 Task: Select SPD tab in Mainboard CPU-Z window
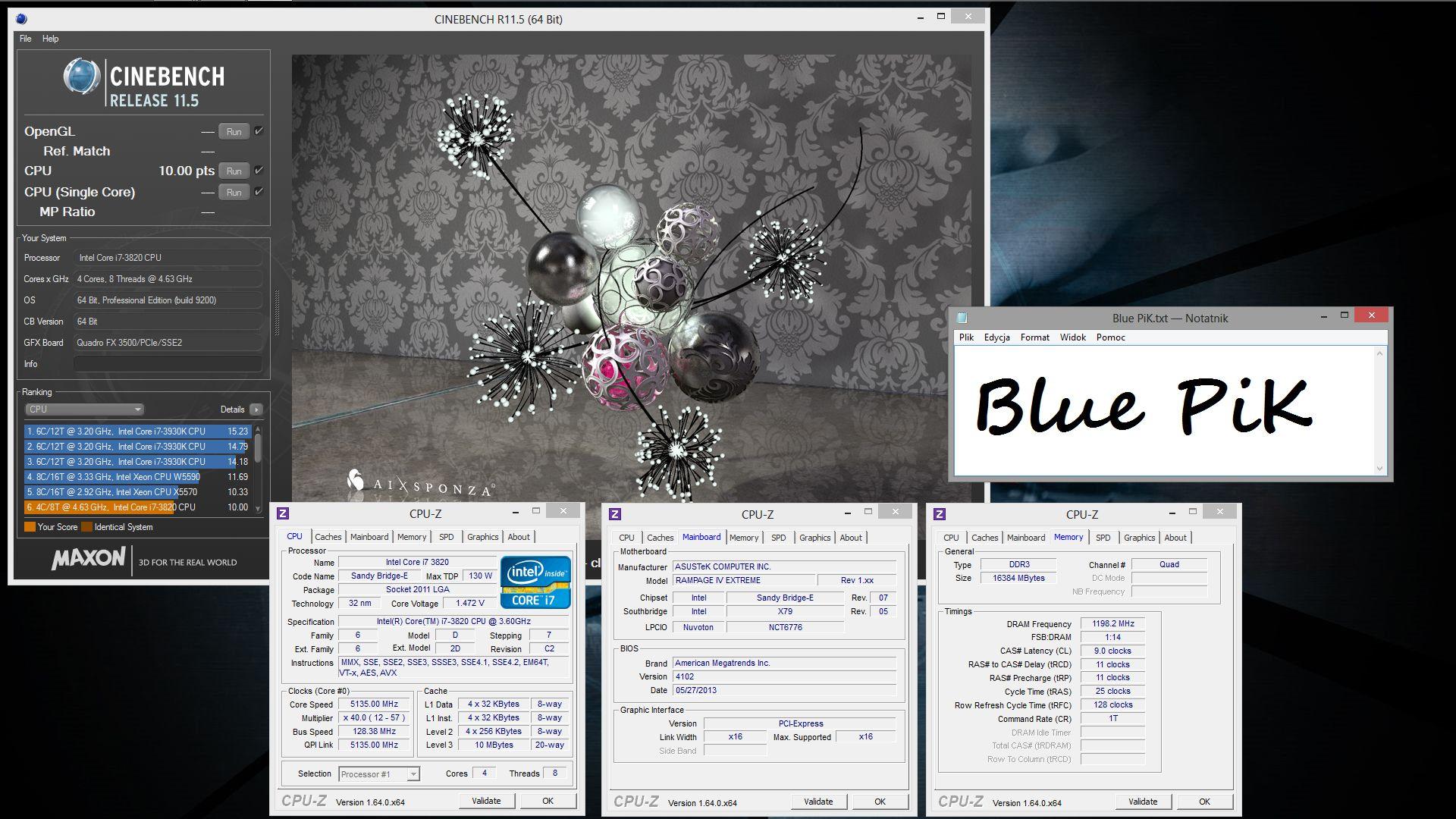[779, 538]
